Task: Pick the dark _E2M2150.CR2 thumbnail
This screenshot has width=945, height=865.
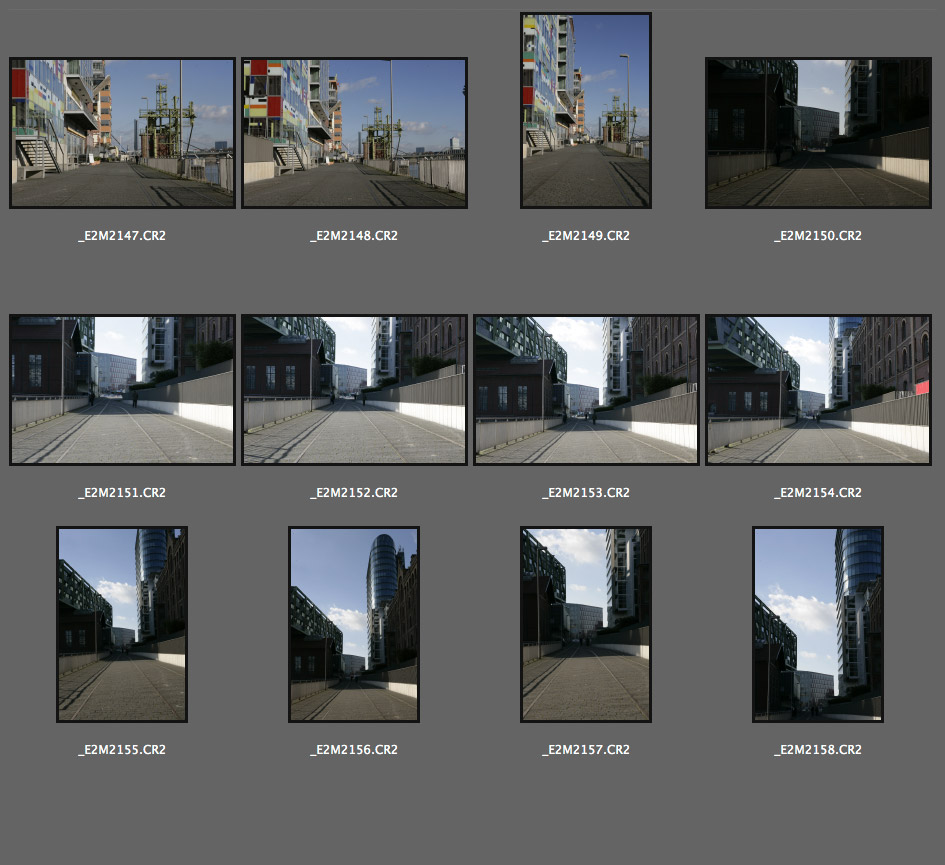Action: (818, 133)
